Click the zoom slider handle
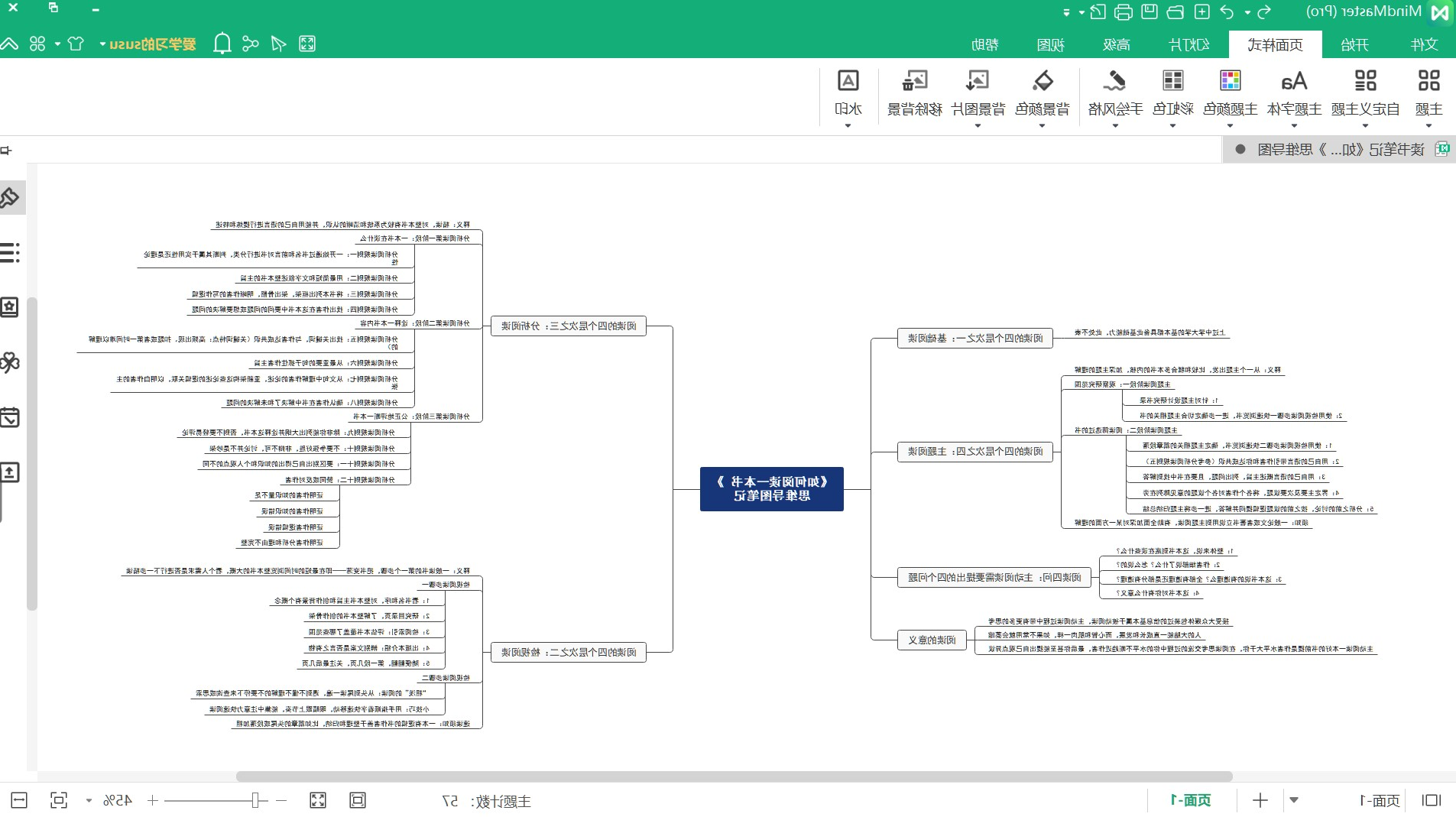The height and width of the screenshot is (817, 1456). tap(256, 800)
